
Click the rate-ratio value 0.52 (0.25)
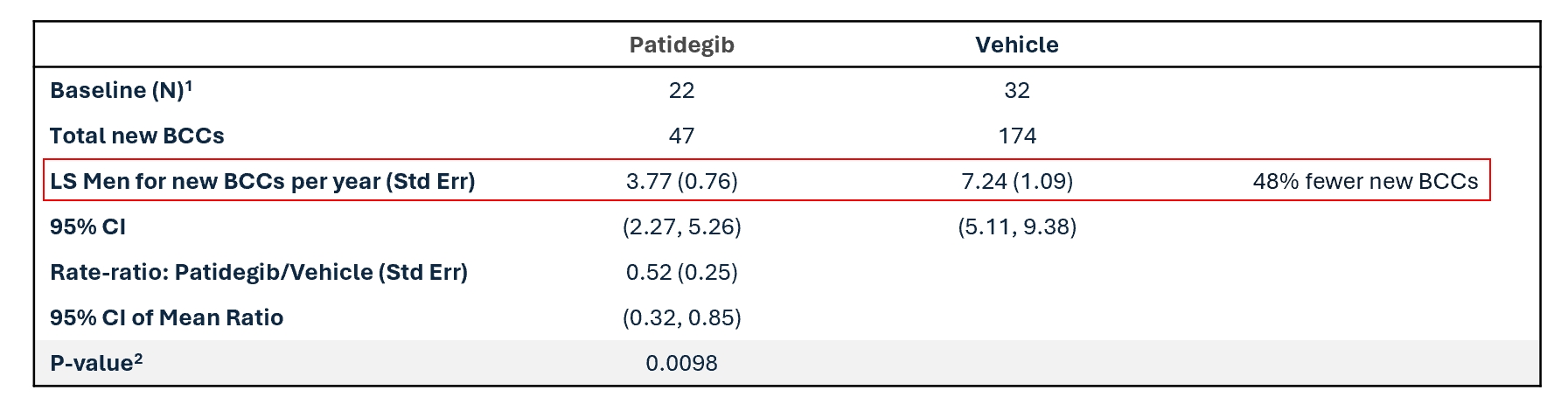[x=681, y=272]
